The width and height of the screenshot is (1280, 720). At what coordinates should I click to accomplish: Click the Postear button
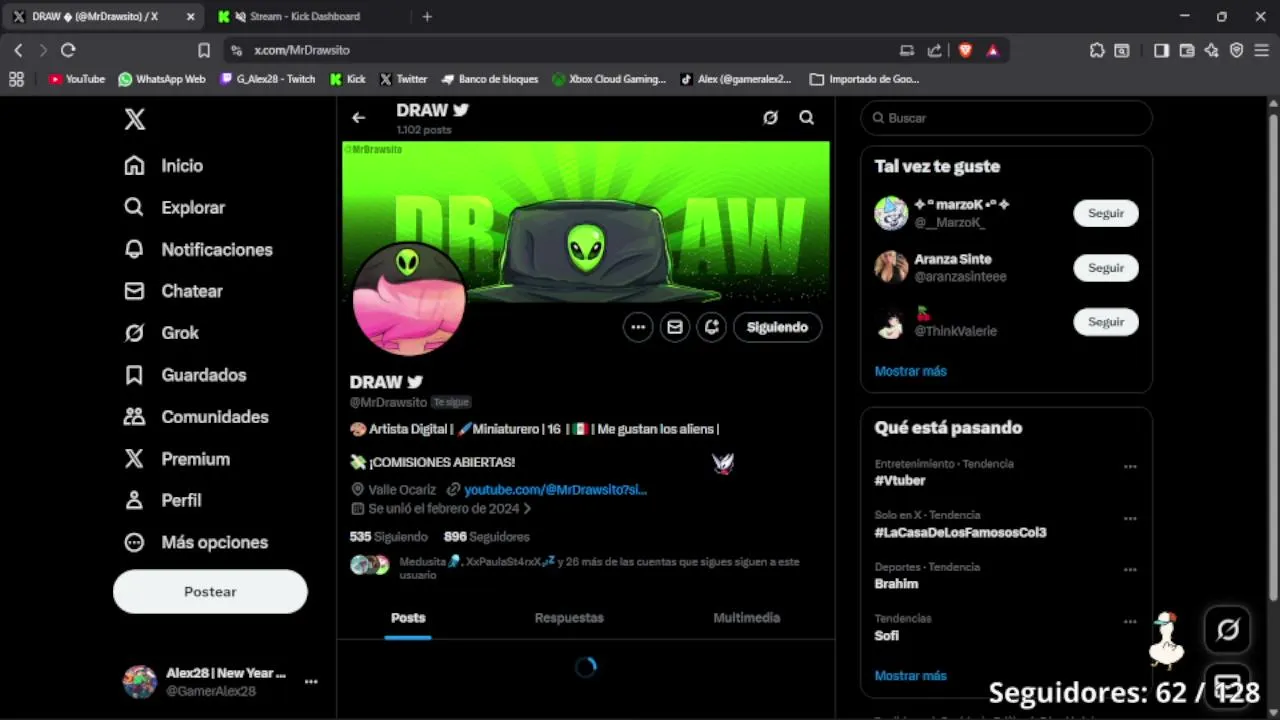[210, 592]
